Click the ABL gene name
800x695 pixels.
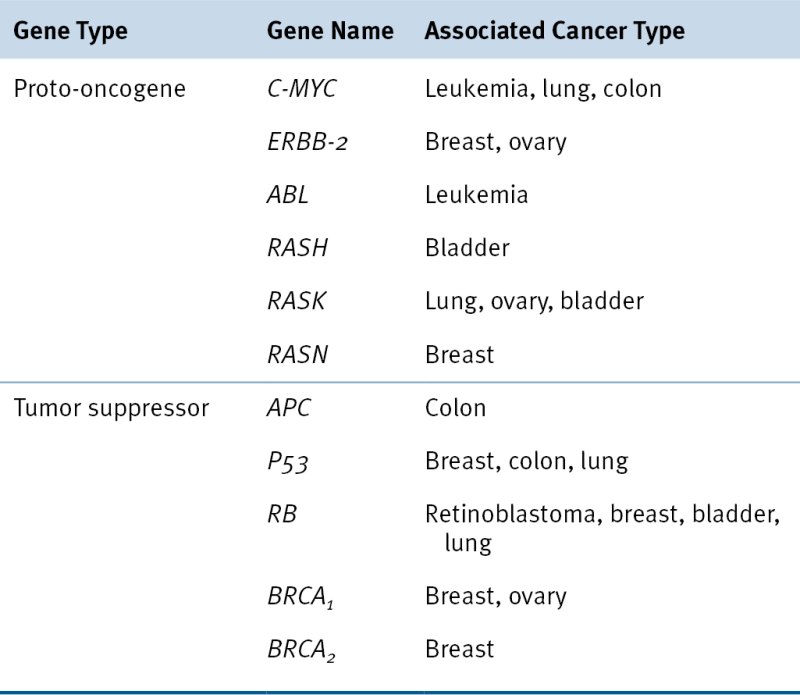tap(288, 195)
